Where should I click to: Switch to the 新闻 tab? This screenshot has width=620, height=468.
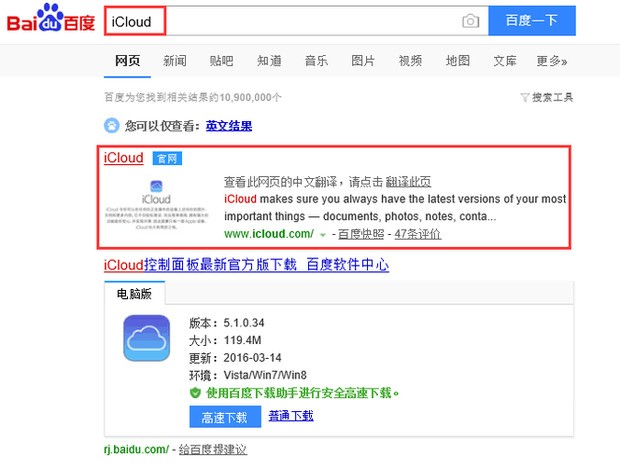tap(174, 61)
